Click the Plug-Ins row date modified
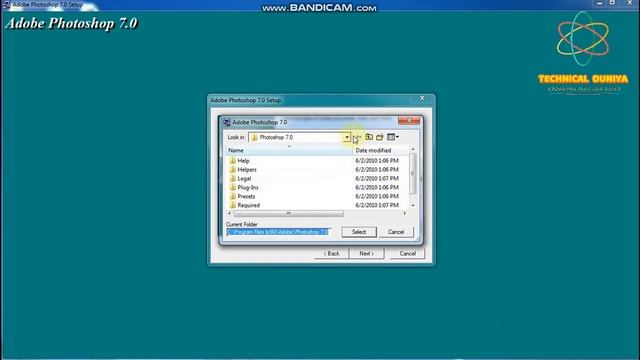640x360 pixels. 377,188
